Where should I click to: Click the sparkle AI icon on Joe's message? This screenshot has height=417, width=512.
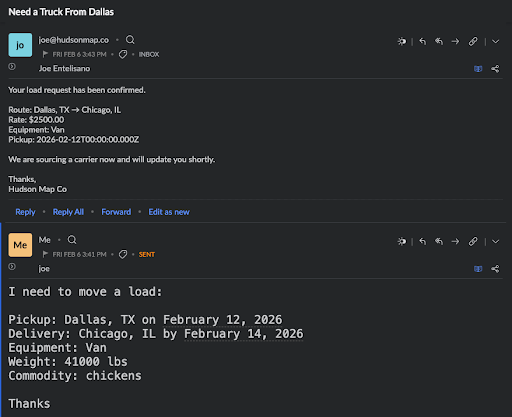tap(402, 41)
